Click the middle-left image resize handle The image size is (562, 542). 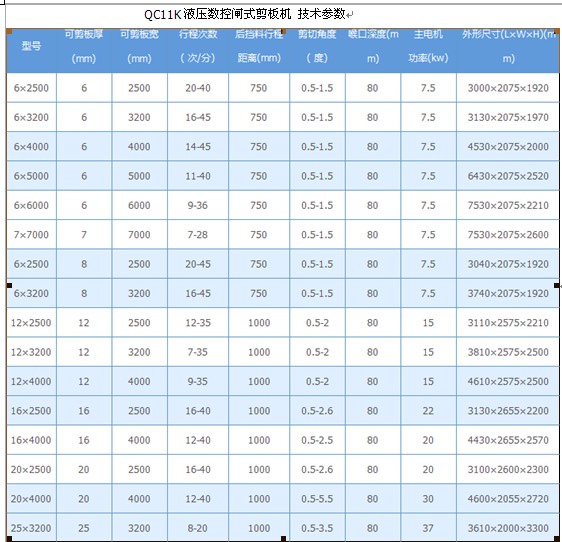click(x=9, y=285)
